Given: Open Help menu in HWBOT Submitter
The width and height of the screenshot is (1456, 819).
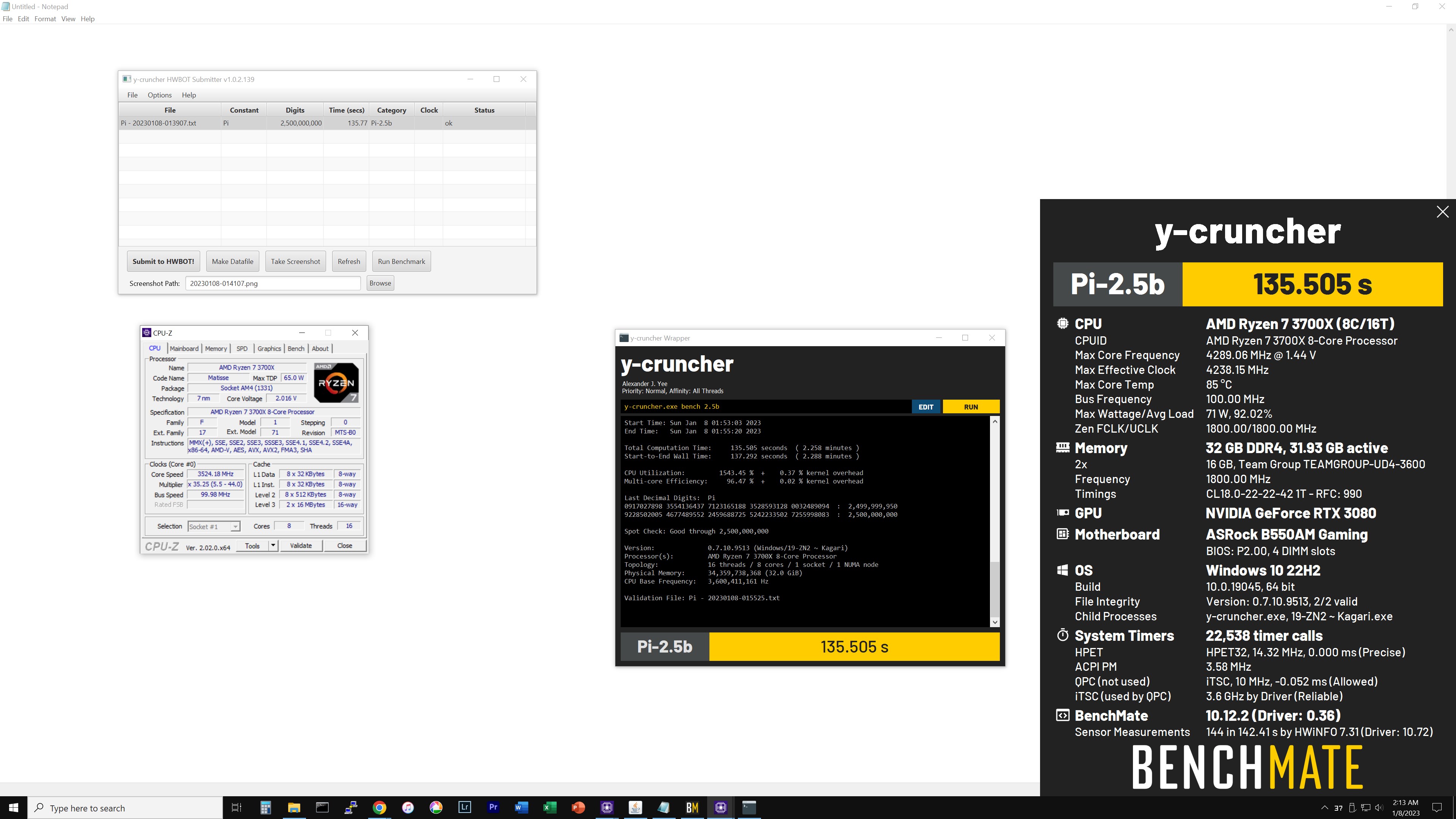Looking at the screenshot, I should (x=189, y=95).
